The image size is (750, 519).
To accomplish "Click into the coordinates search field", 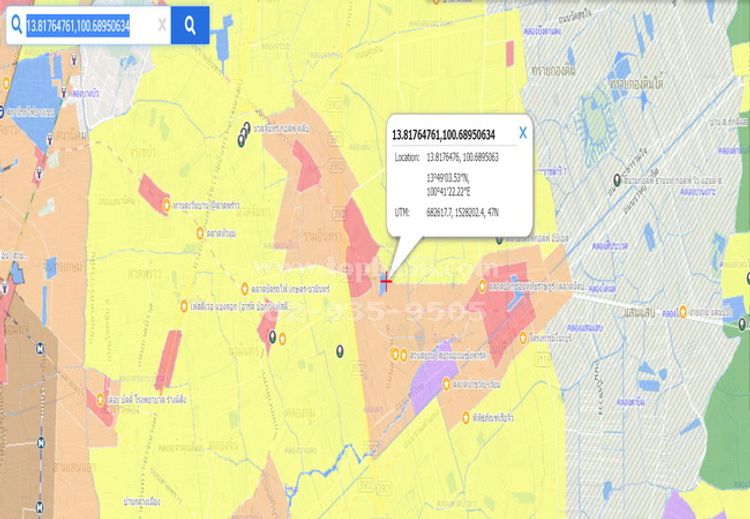I will [78, 25].
